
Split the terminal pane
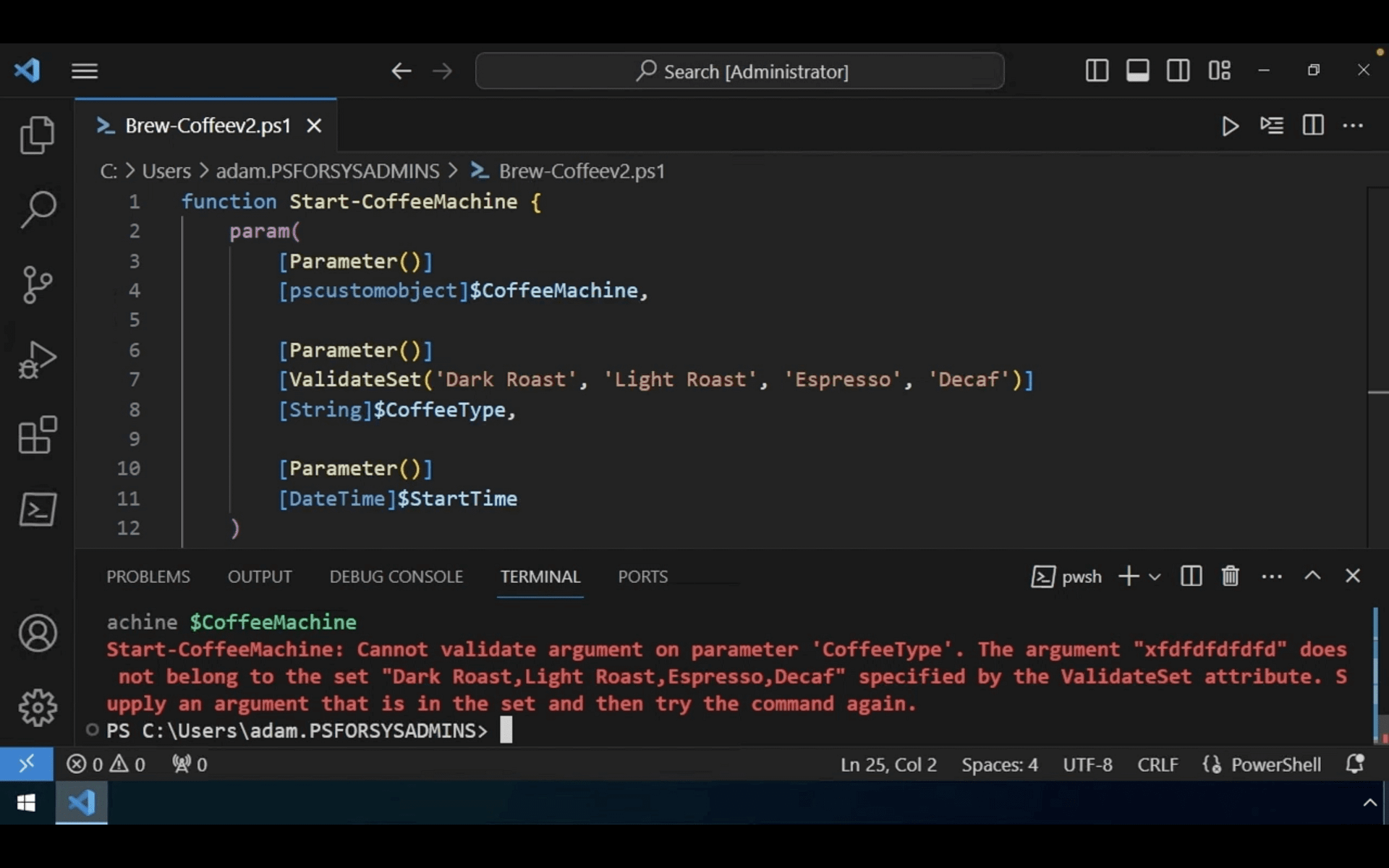click(1191, 576)
